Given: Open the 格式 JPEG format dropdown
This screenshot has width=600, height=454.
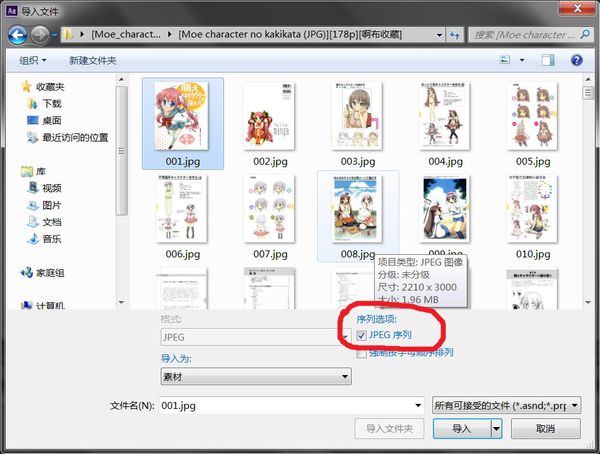Looking at the screenshot, I should (x=256, y=337).
